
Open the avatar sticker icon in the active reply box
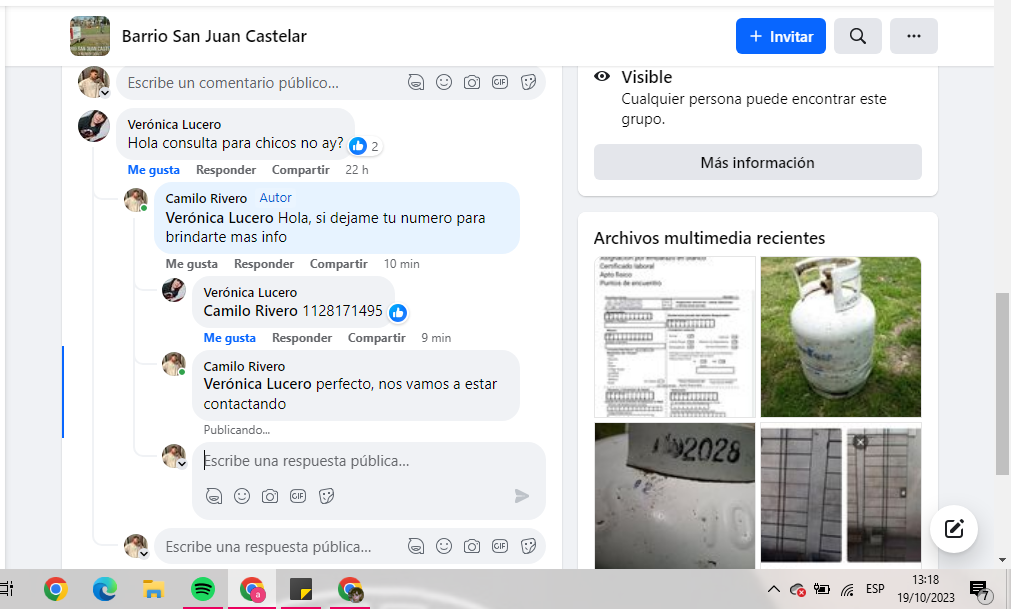pyautogui.click(x=214, y=496)
